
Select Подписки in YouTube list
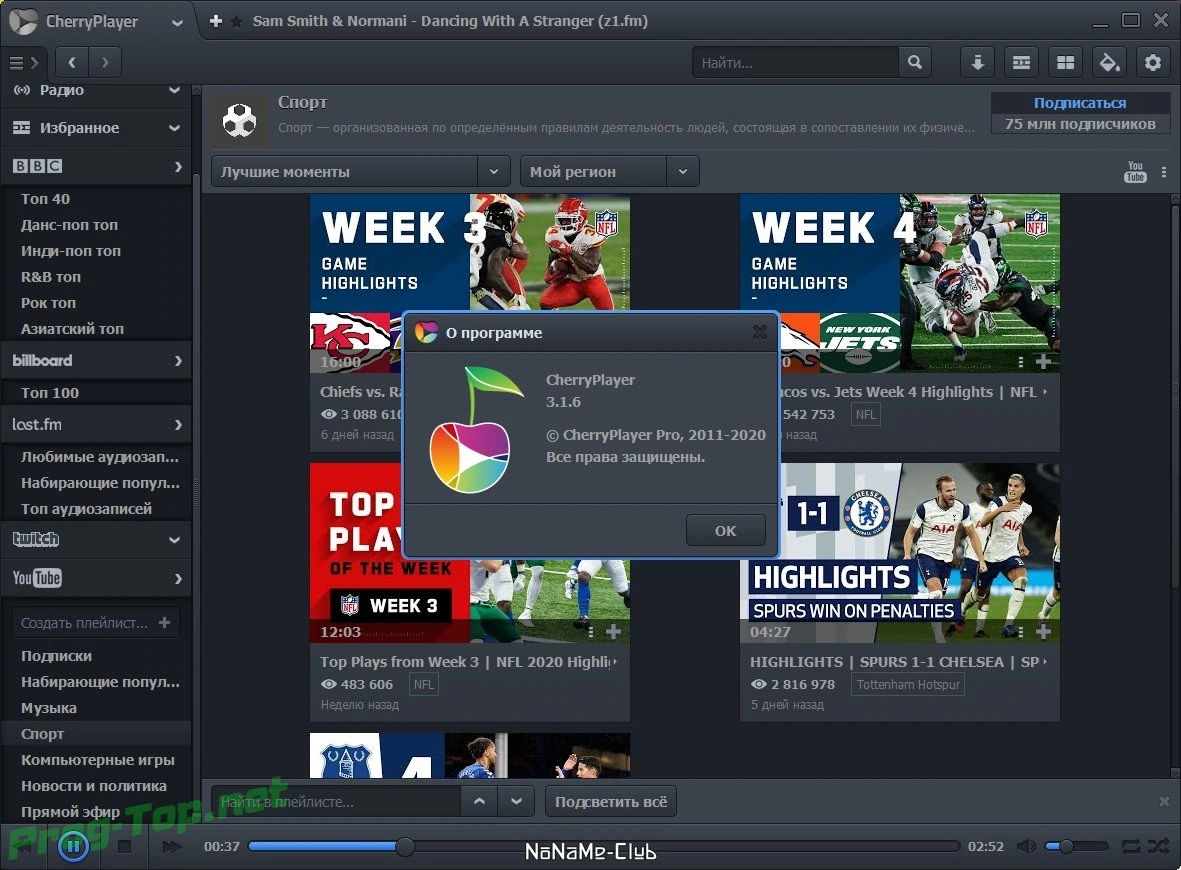[x=56, y=656]
